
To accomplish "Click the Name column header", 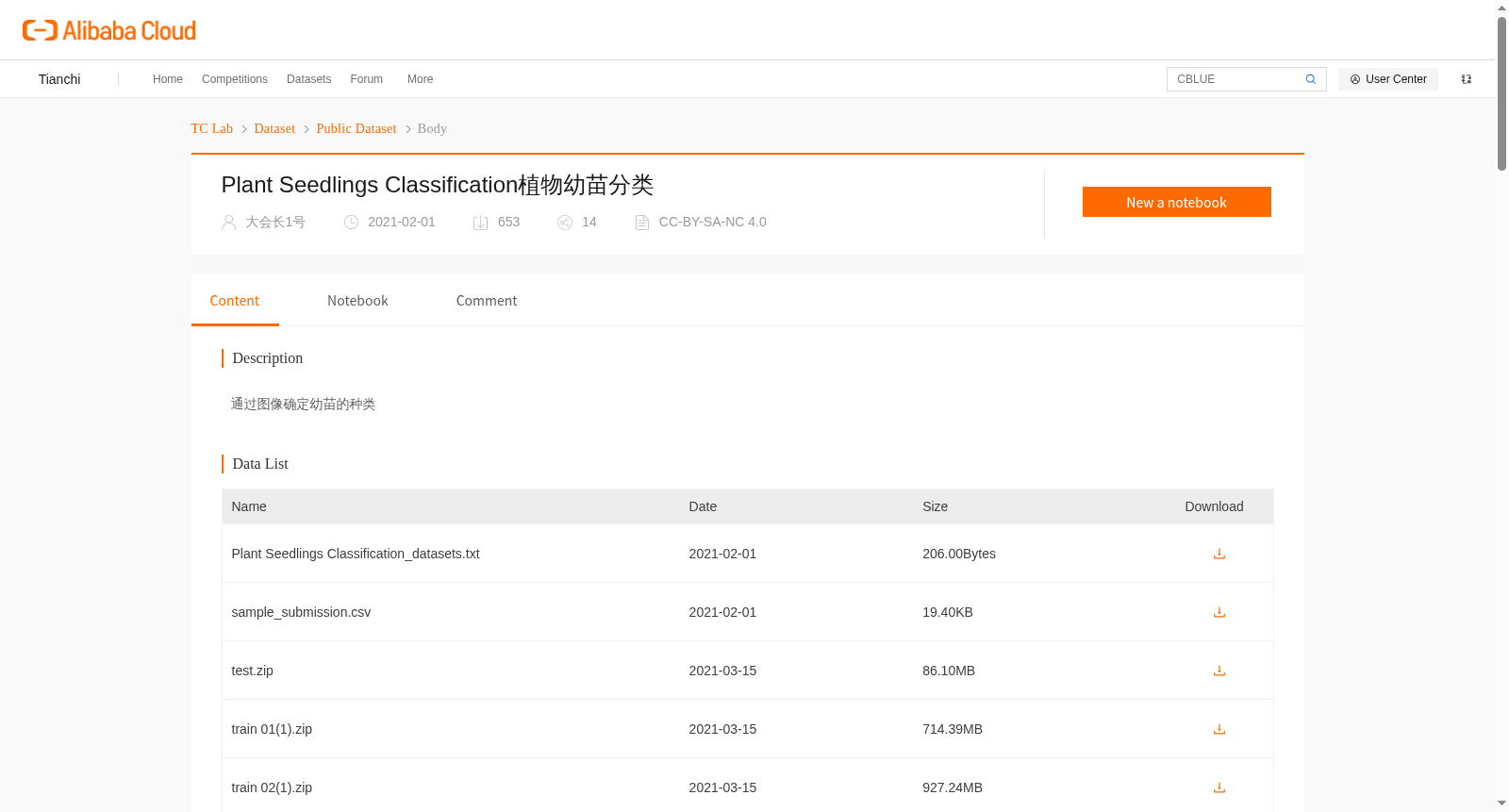I will coord(249,506).
